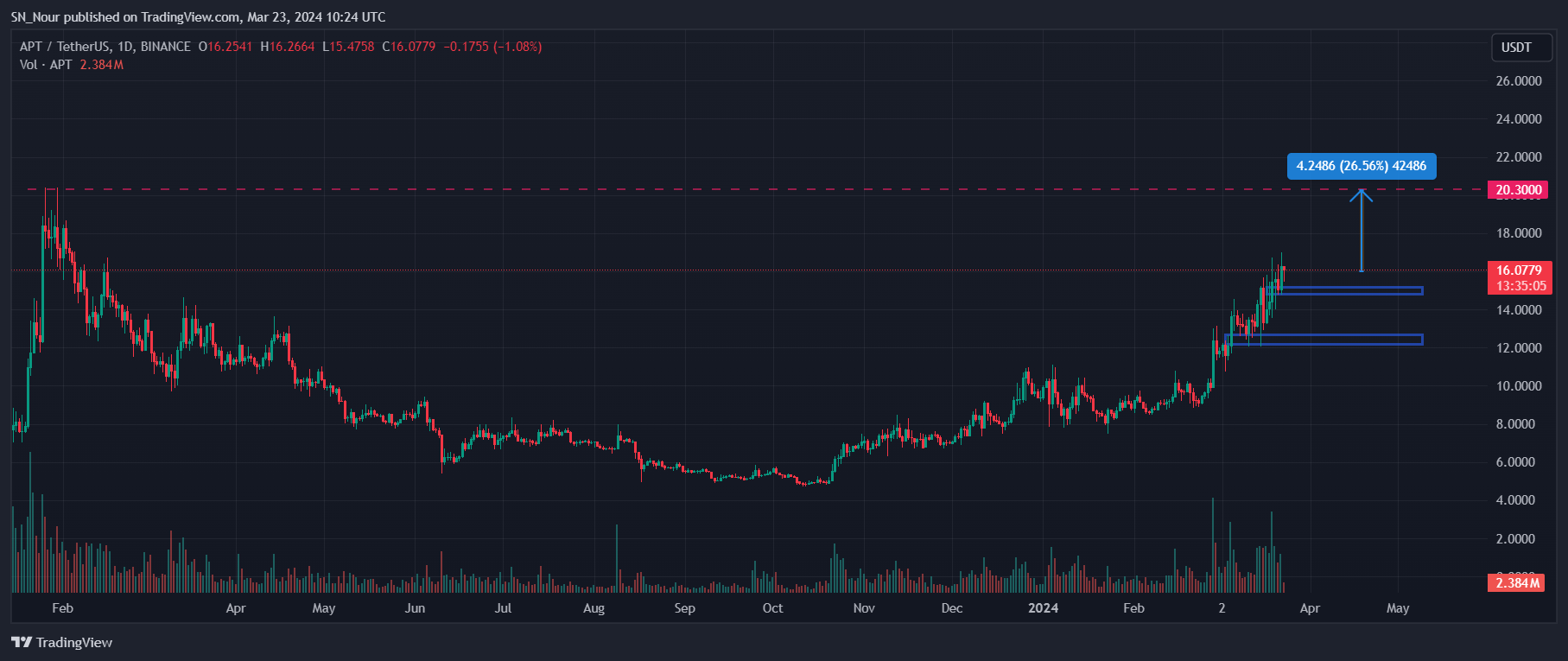Click the USDT currency button
Image resolution: width=1568 pixels, height=661 pixels.
pyautogui.click(x=1521, y=48)
